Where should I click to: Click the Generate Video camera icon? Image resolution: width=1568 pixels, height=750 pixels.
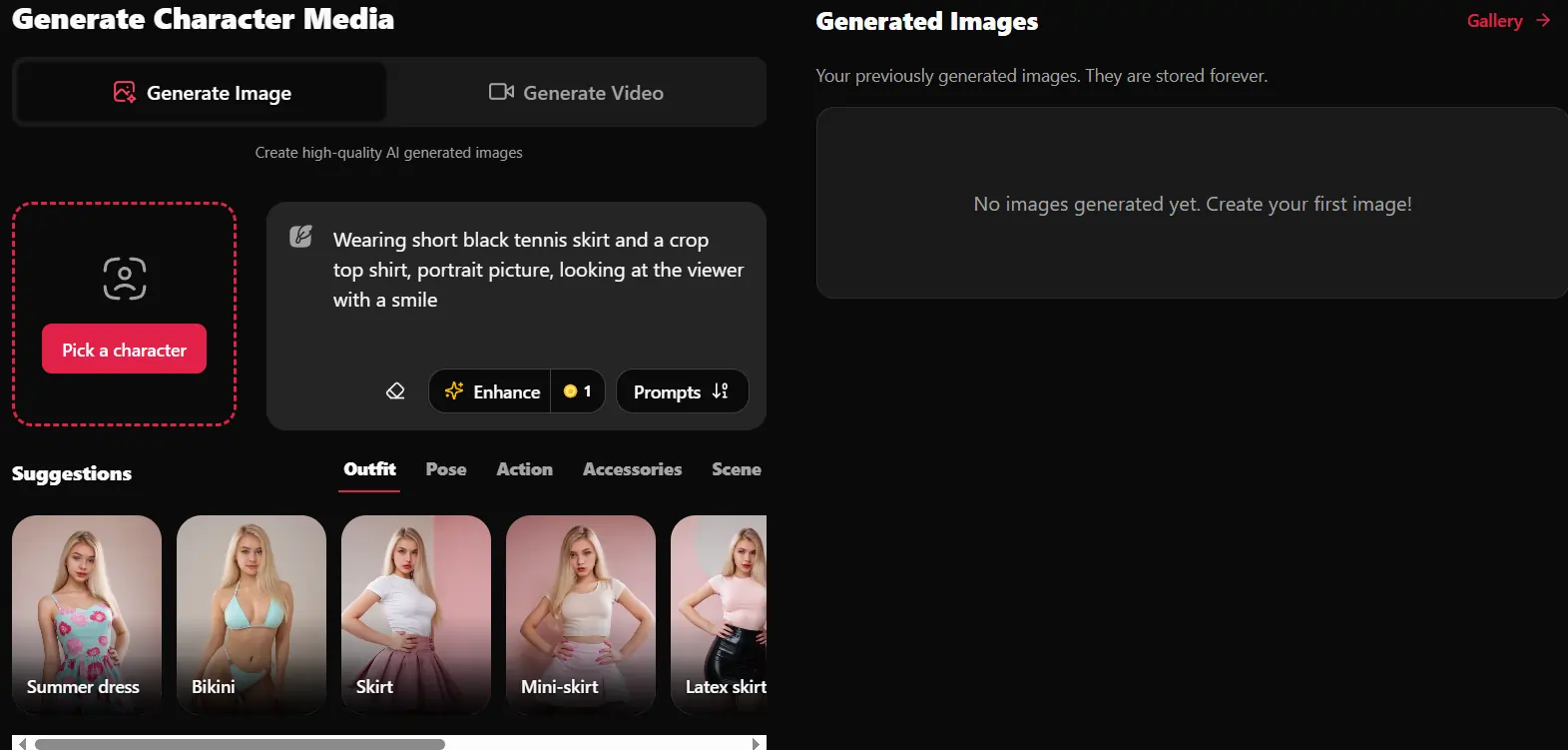501,92
